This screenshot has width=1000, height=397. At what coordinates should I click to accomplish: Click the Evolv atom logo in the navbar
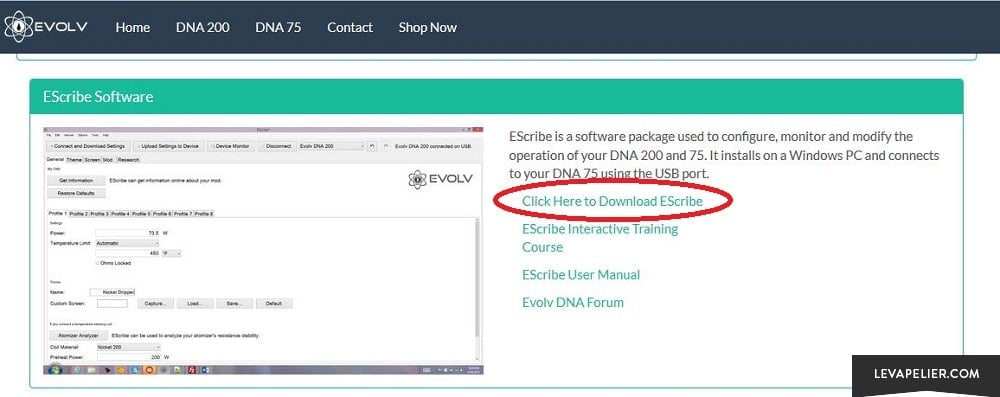[x=46, y=27]
